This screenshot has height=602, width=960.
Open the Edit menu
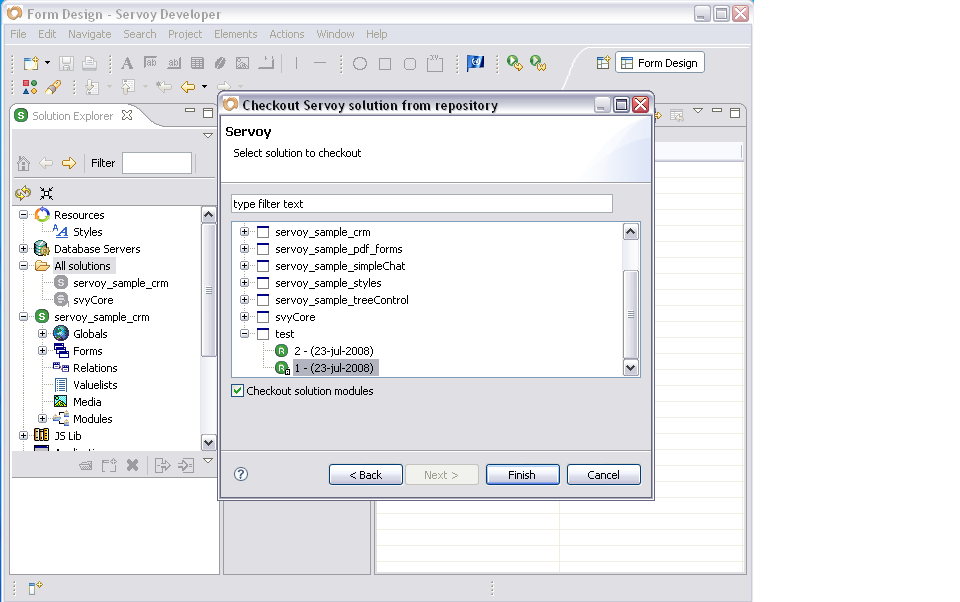(x=47, y=34)
